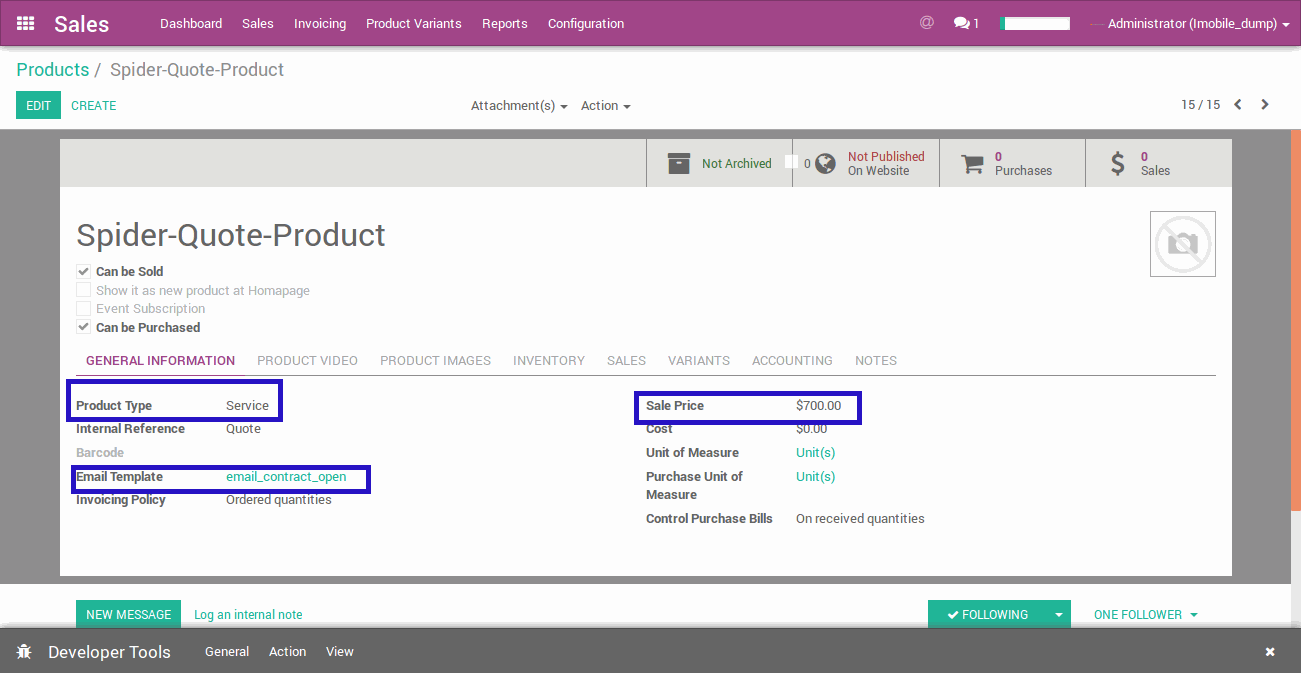This screenshot has width=1301, height=673.
Task: Open the Sales dollar sign icon
Action: [x=1118, y=163]
